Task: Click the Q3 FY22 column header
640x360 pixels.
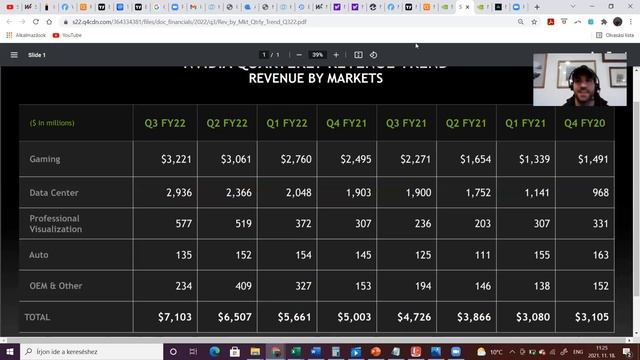Action: (165, 123)
